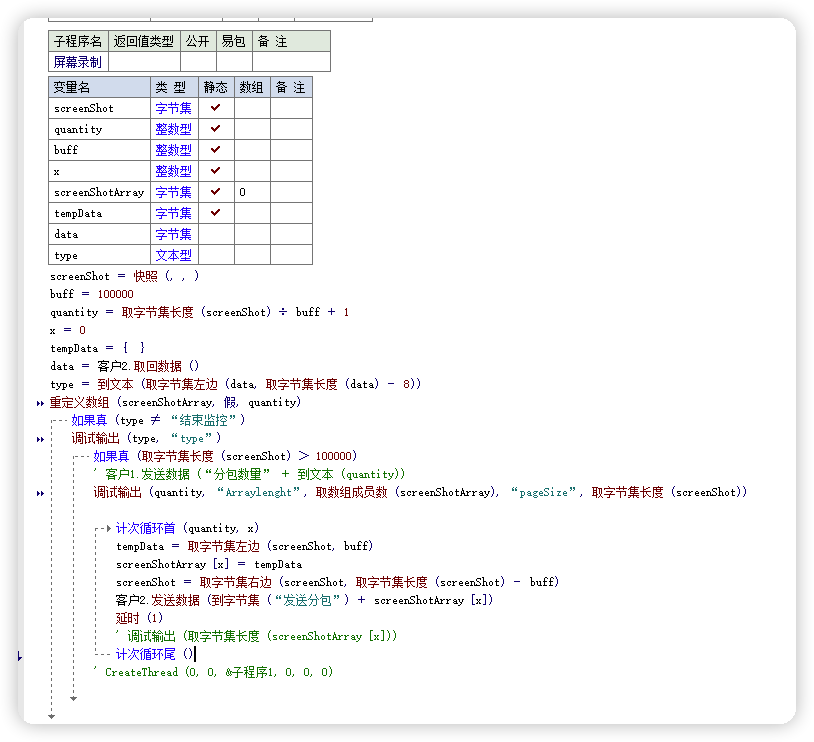Click the 重定义数组 command

79,402
